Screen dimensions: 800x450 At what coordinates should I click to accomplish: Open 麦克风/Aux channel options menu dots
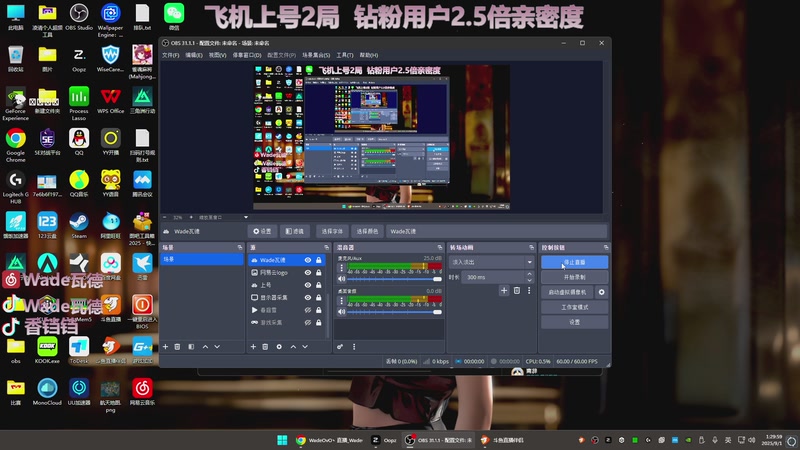click(341, 267)
